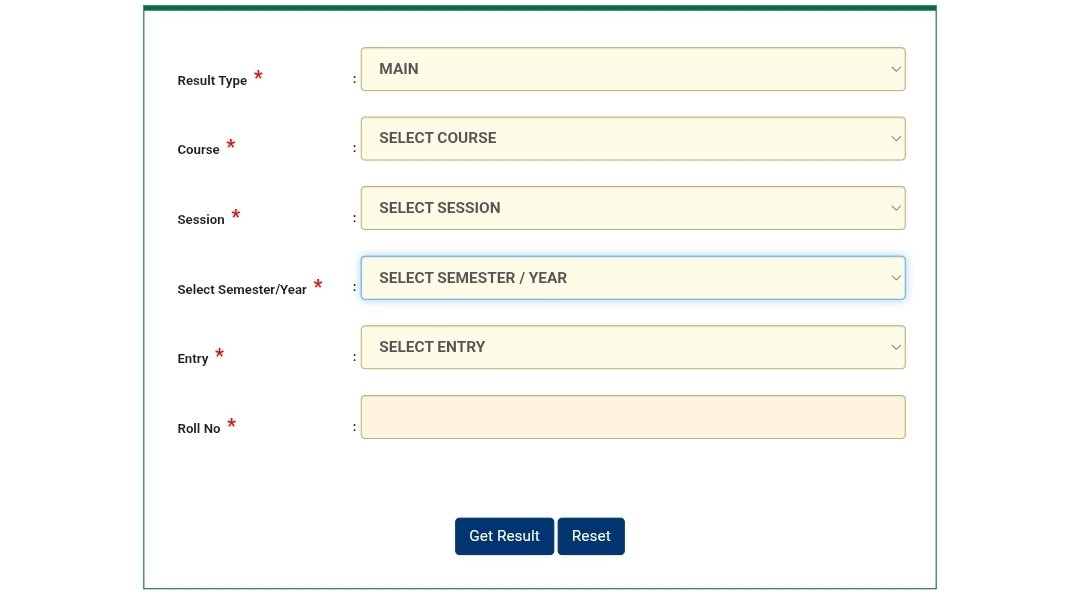Screen dimensions: 1079x593
Task: Click the Session field label
Action: [x=201, y=220]
